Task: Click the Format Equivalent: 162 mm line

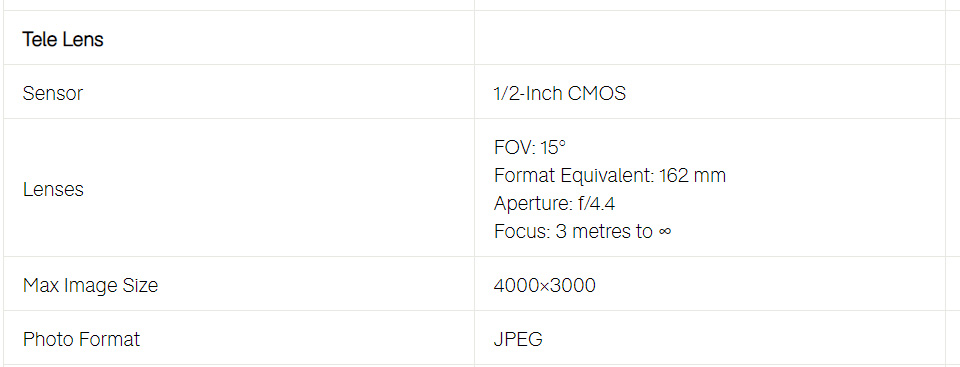Action: (x=610, y=176)
